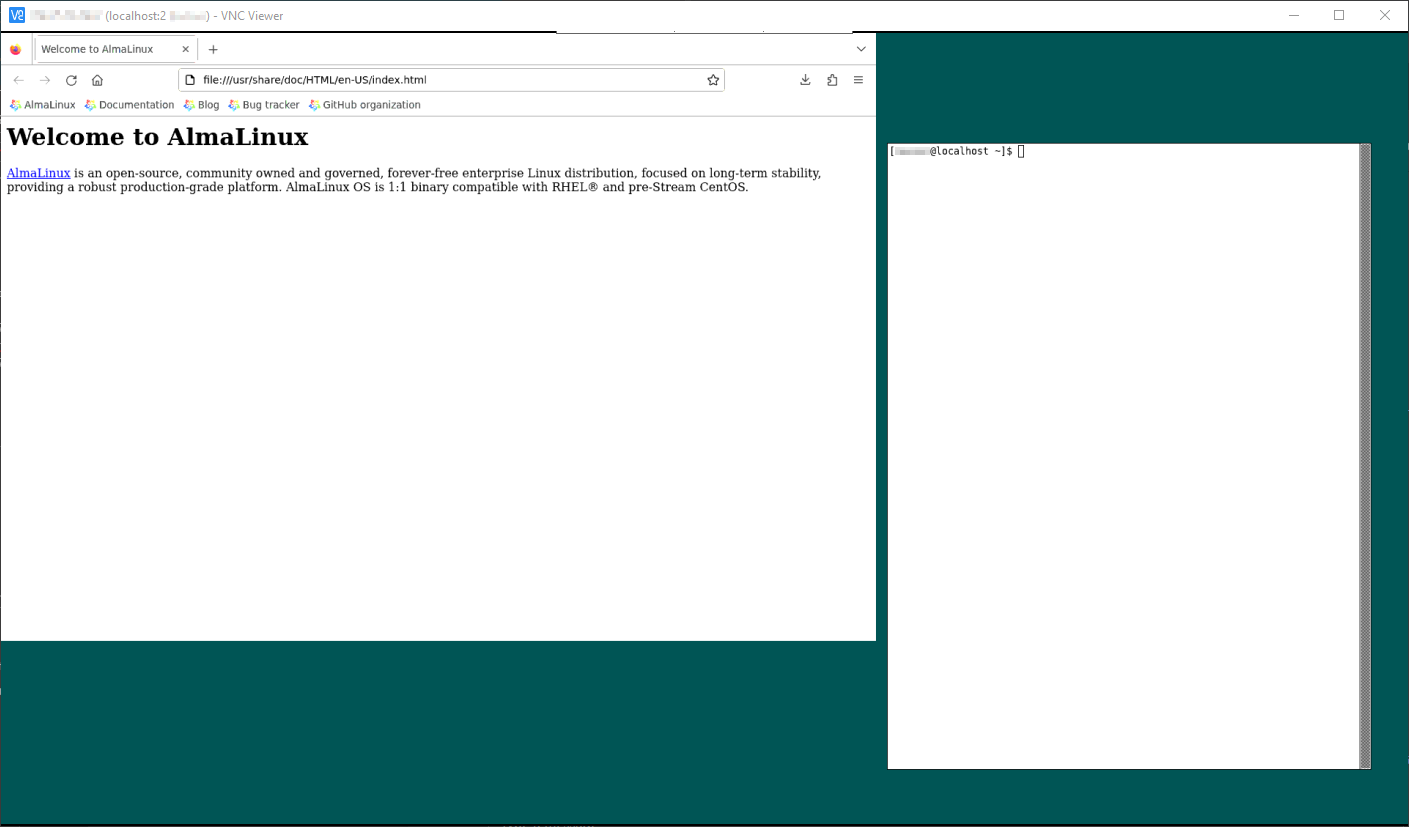Open the Extensions puzzle icon
Viewport: 1409px width, 827px height.
(x=832, y=80)
